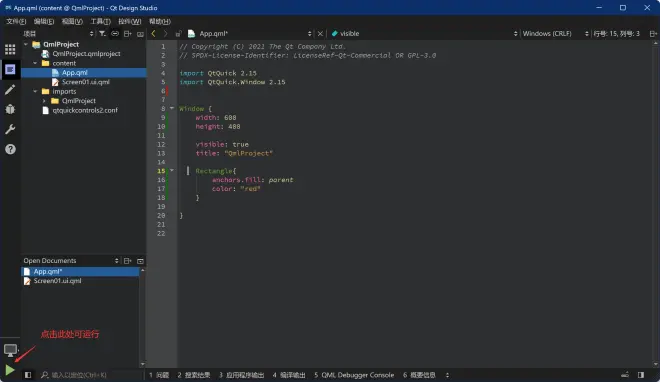Go forward in navigation history
660x382 pixels.
[165, 33]
